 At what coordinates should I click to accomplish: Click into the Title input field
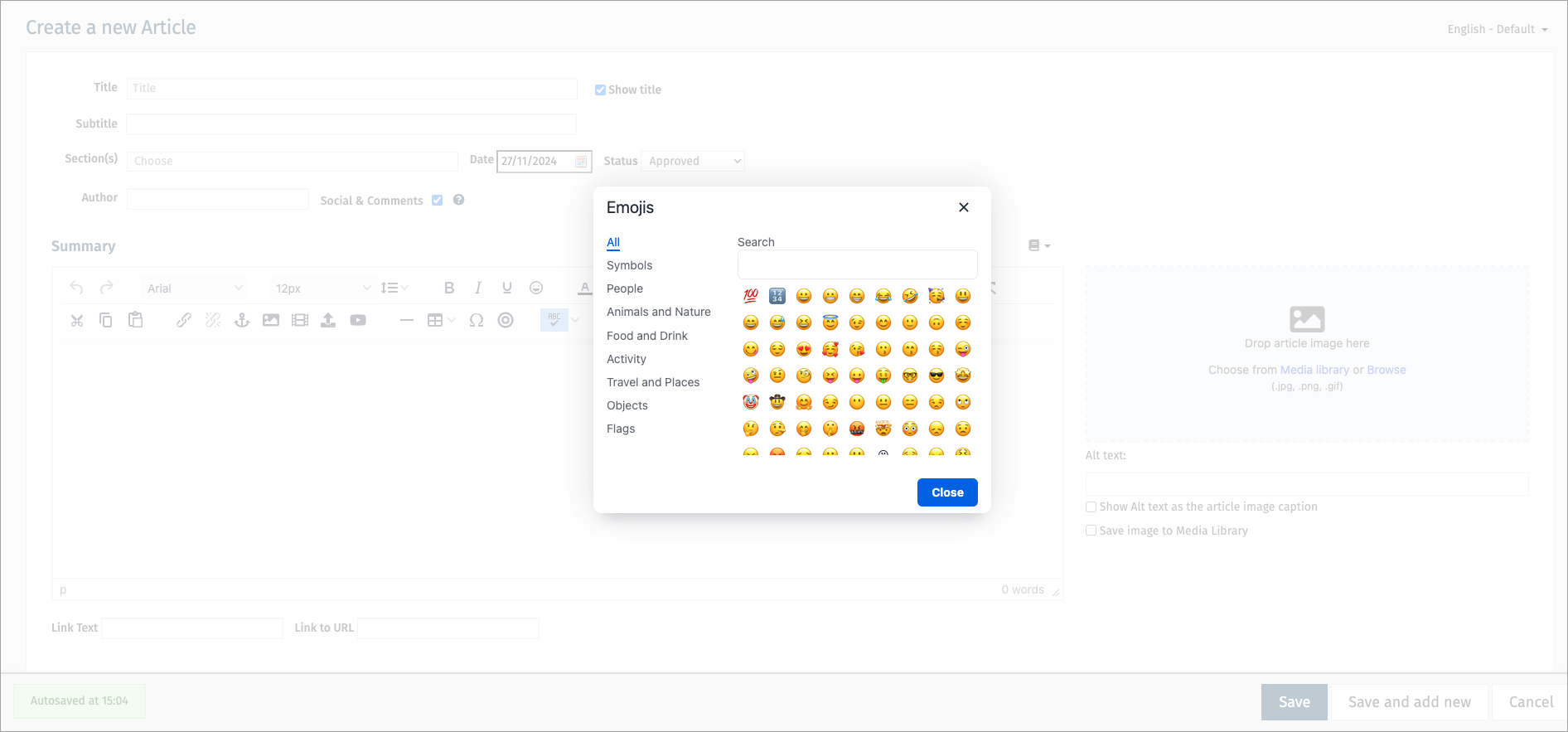352,88
